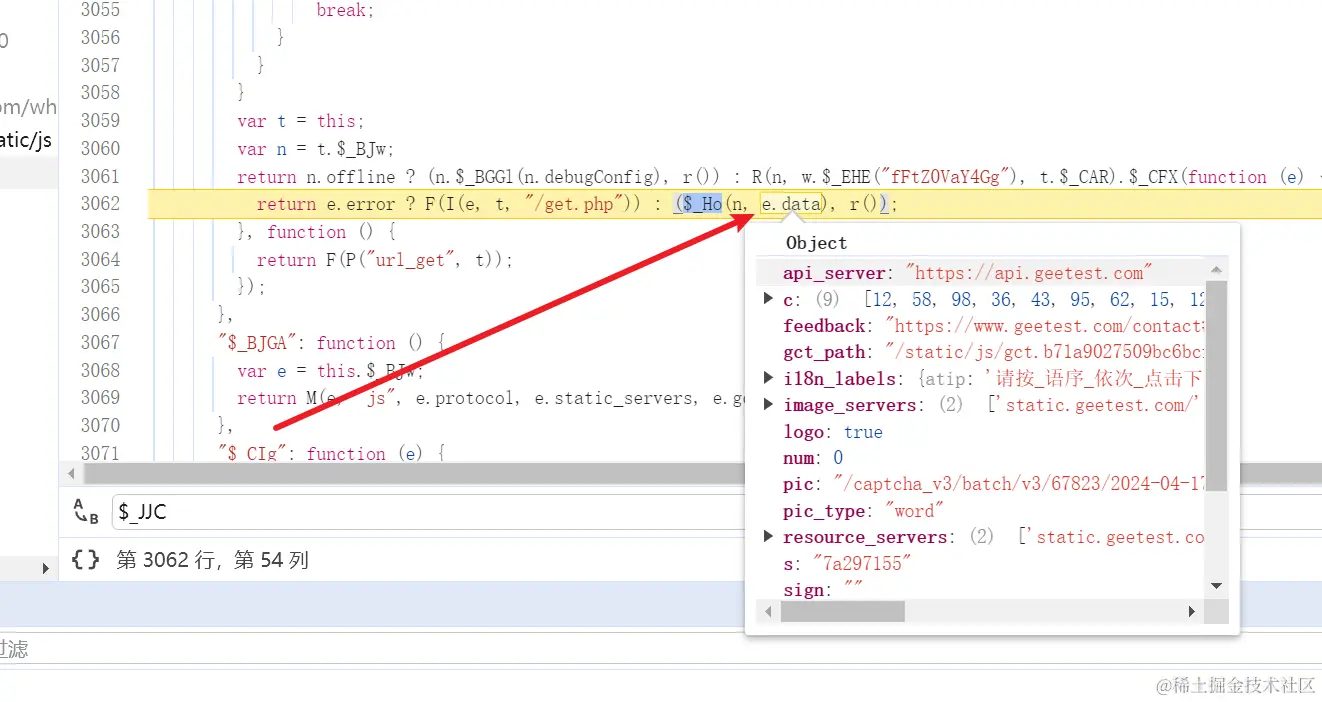Click the sign property row
This screenshot has width=1322, height=702.
(823, 590)
